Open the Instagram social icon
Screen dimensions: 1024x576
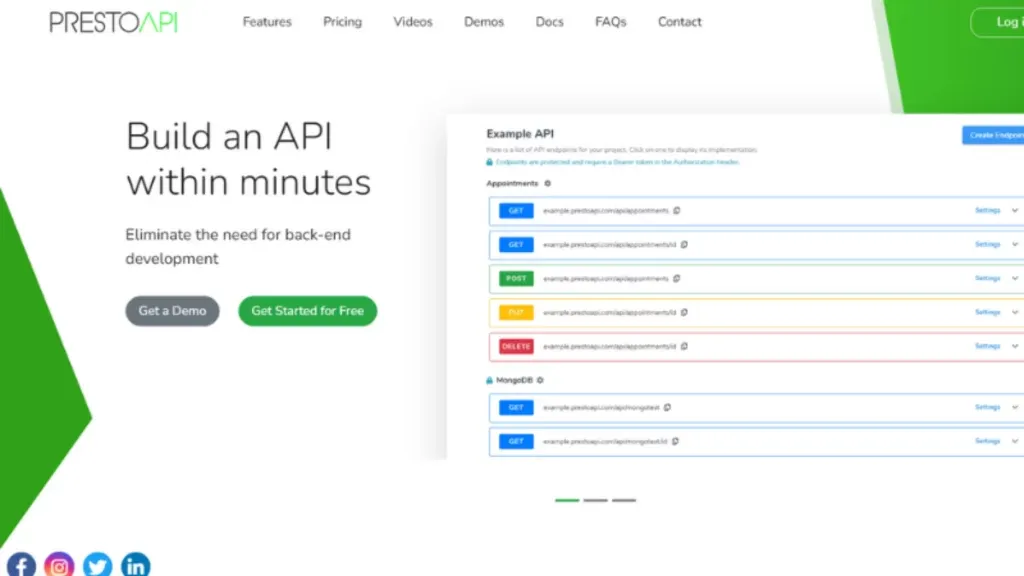coord(59,566)
